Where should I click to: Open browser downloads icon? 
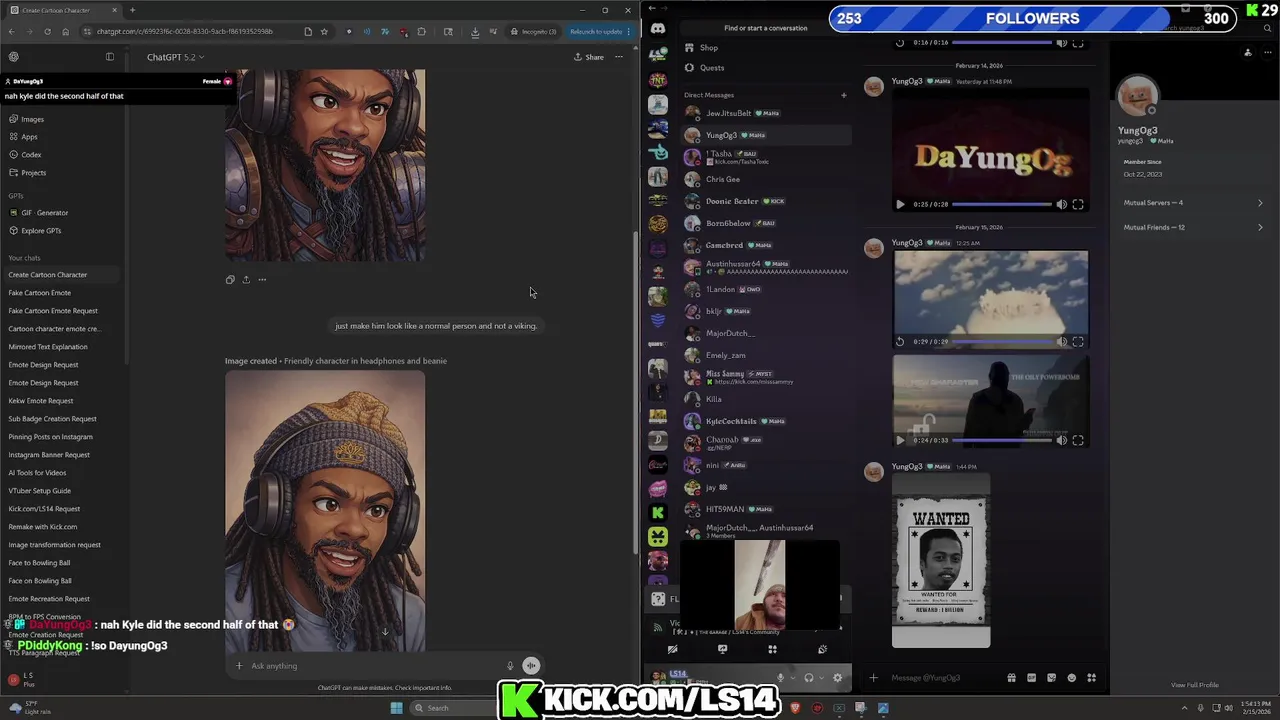click(475, 32)
